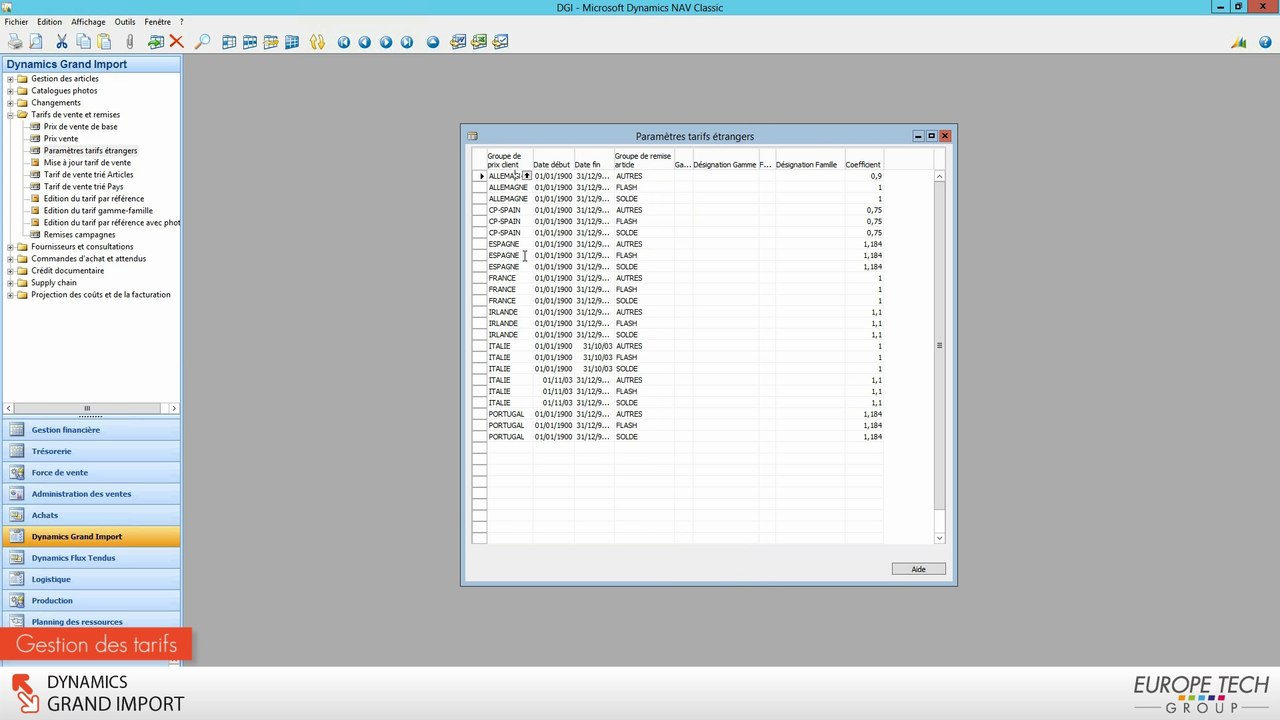Viewport: 1280px width, 720px height.
Task: Click the Paste clipboard icon
Action: (105, 42)
